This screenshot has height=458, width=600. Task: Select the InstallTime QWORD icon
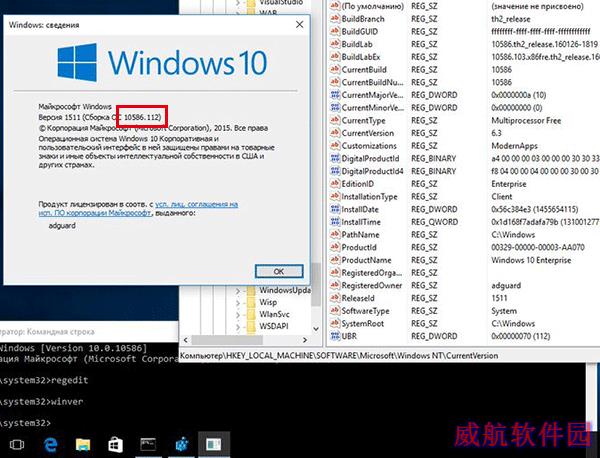coord(335,221)
